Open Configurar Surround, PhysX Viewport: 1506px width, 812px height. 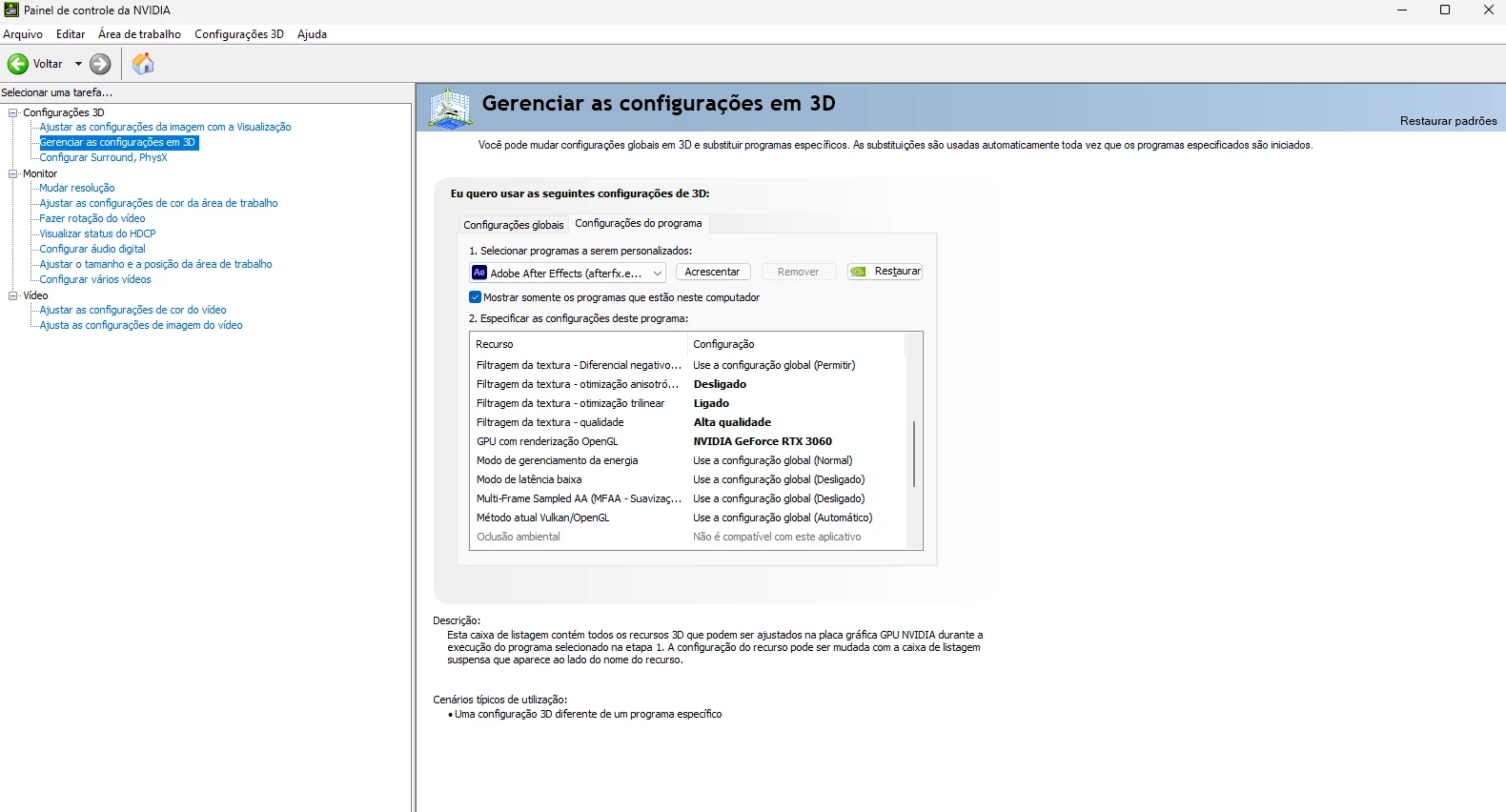(x=103, y=157)
